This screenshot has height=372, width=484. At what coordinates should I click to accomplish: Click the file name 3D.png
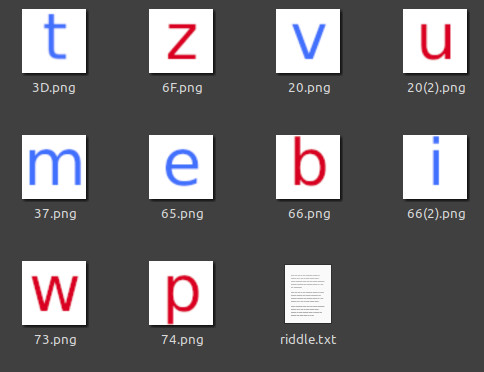tap(54, 88)
